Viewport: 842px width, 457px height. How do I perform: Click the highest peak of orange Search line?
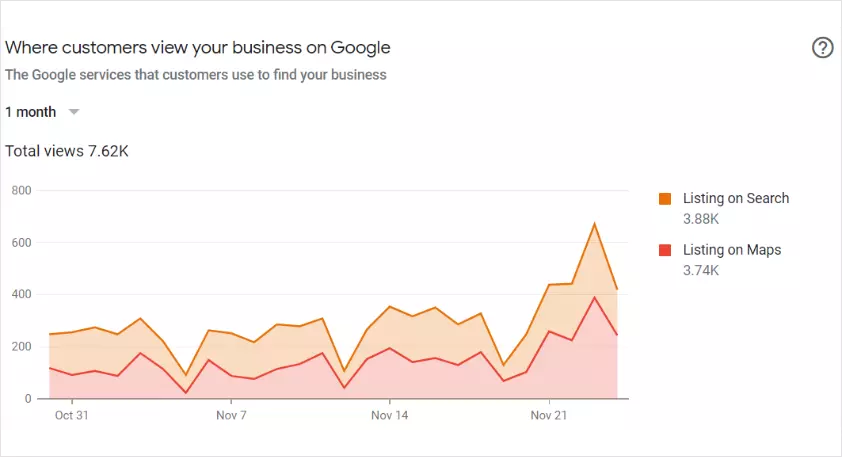pyautogui.click(x=594, y=224)
